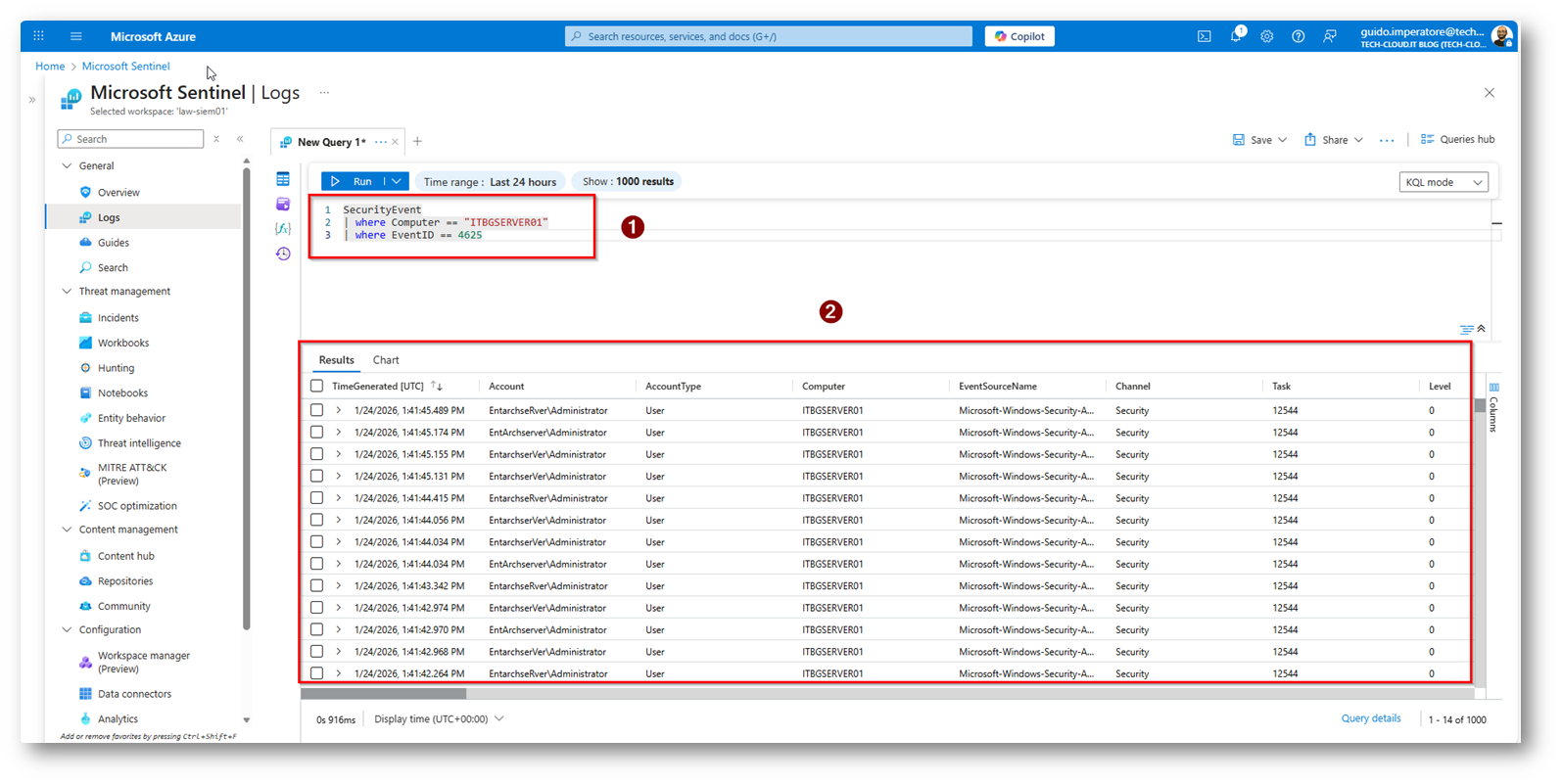Open the tables icon in query sidebar
The image size is (1562, 784).
pyautogui.click(x=283, y=179)
